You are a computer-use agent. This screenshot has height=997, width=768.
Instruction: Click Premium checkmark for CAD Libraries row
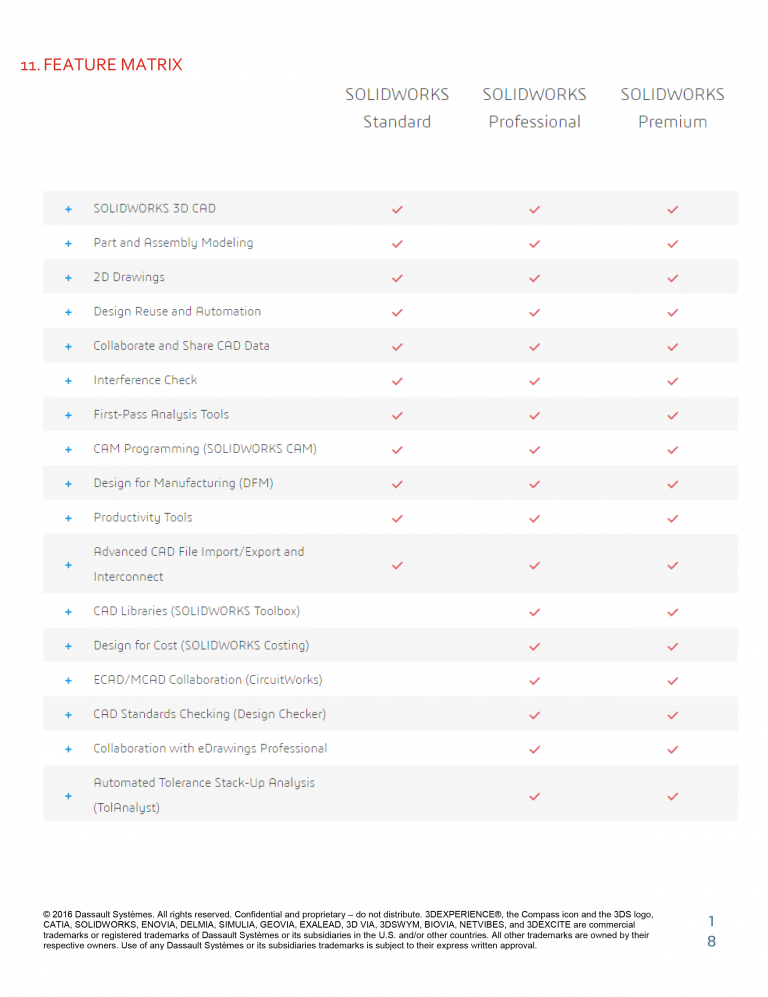(x=673, y=612)
